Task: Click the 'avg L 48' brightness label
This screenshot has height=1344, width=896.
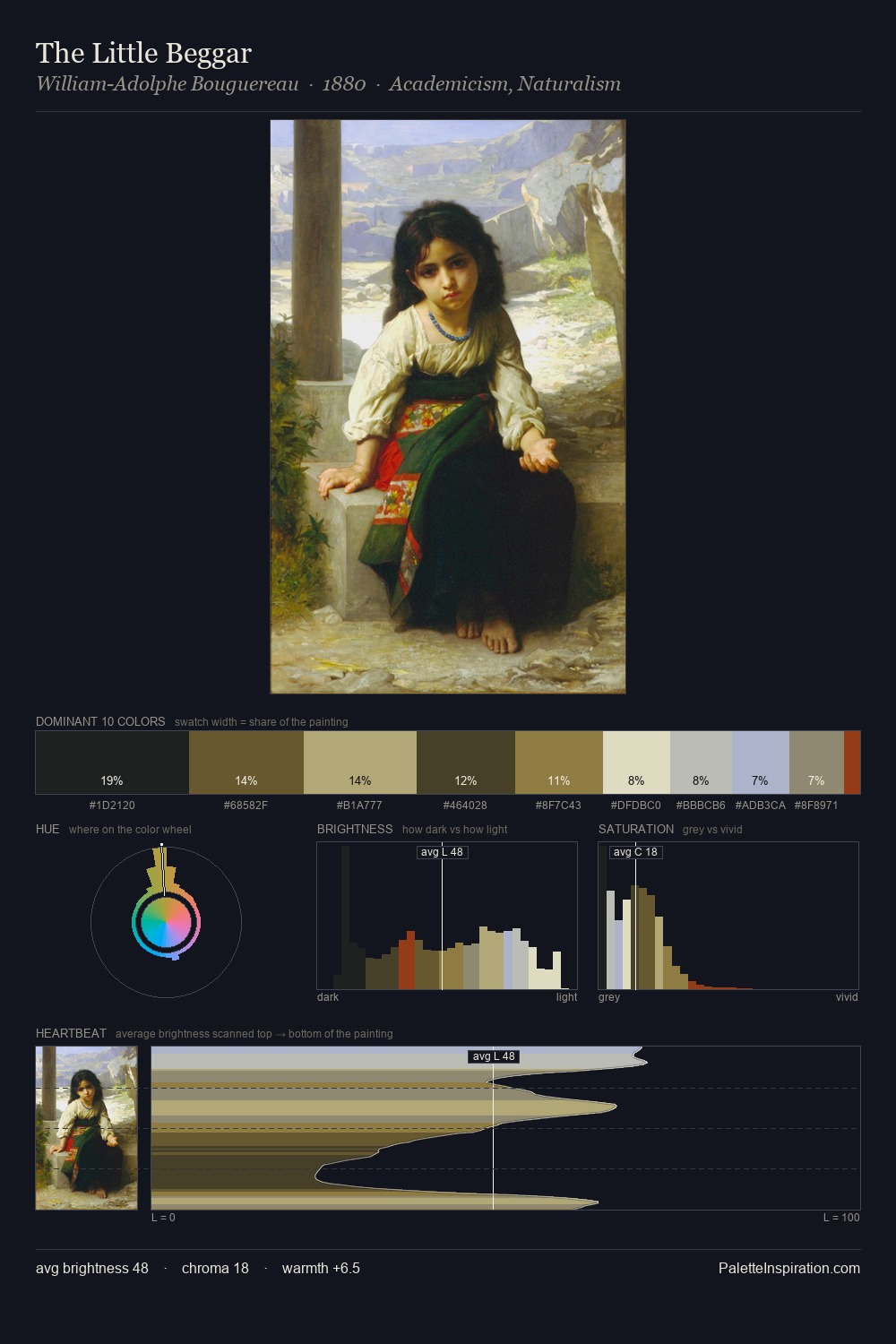Action: coord(442,852)
